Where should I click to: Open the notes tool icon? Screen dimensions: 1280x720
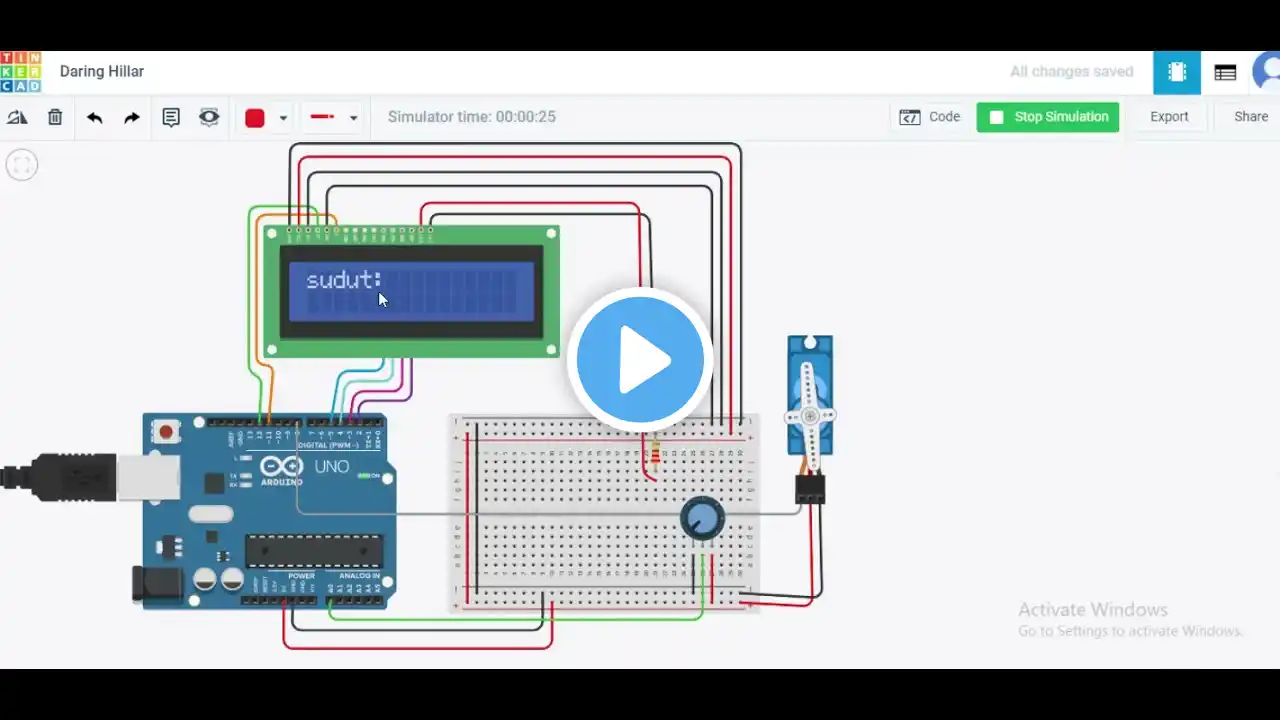click(x=171, y=117)
